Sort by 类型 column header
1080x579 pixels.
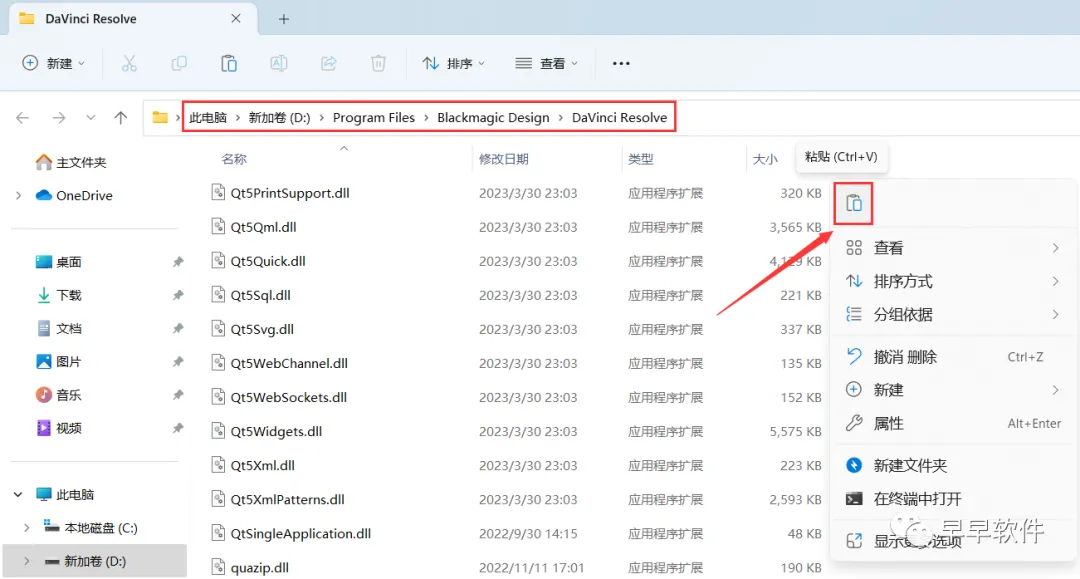coord(641,159)
